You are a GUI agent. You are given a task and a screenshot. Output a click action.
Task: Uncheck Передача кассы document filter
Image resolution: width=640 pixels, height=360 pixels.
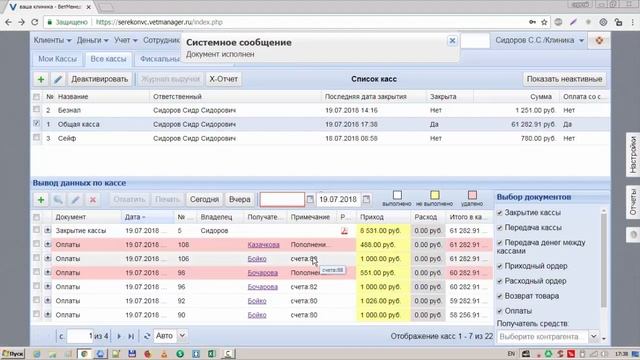pos(500,228)
